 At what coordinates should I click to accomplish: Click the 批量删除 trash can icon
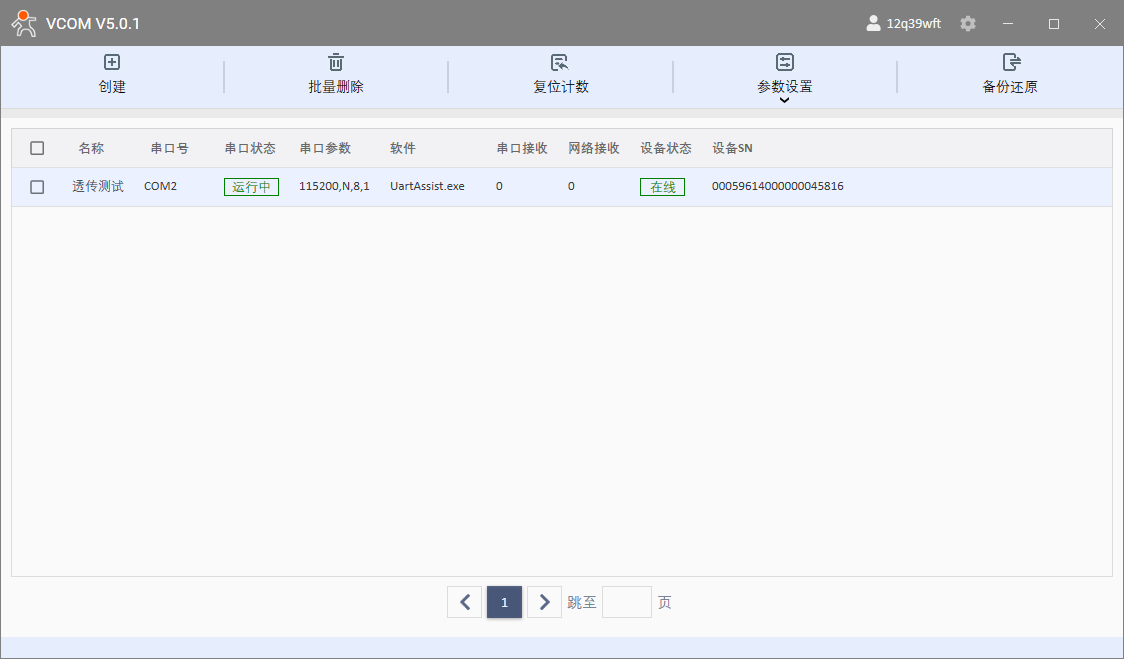click(336, 62)
